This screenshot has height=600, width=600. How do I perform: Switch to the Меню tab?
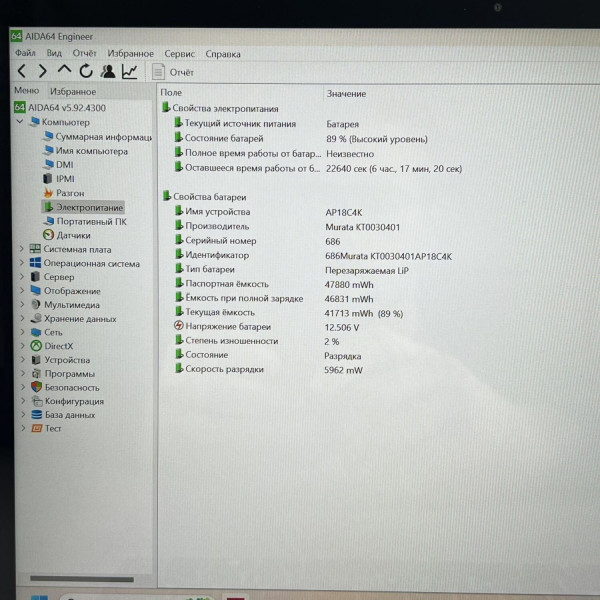point(27,91)
